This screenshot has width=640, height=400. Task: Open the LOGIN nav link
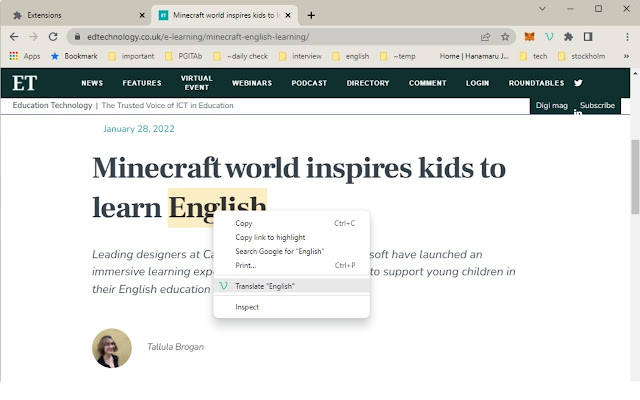(477, 83)
